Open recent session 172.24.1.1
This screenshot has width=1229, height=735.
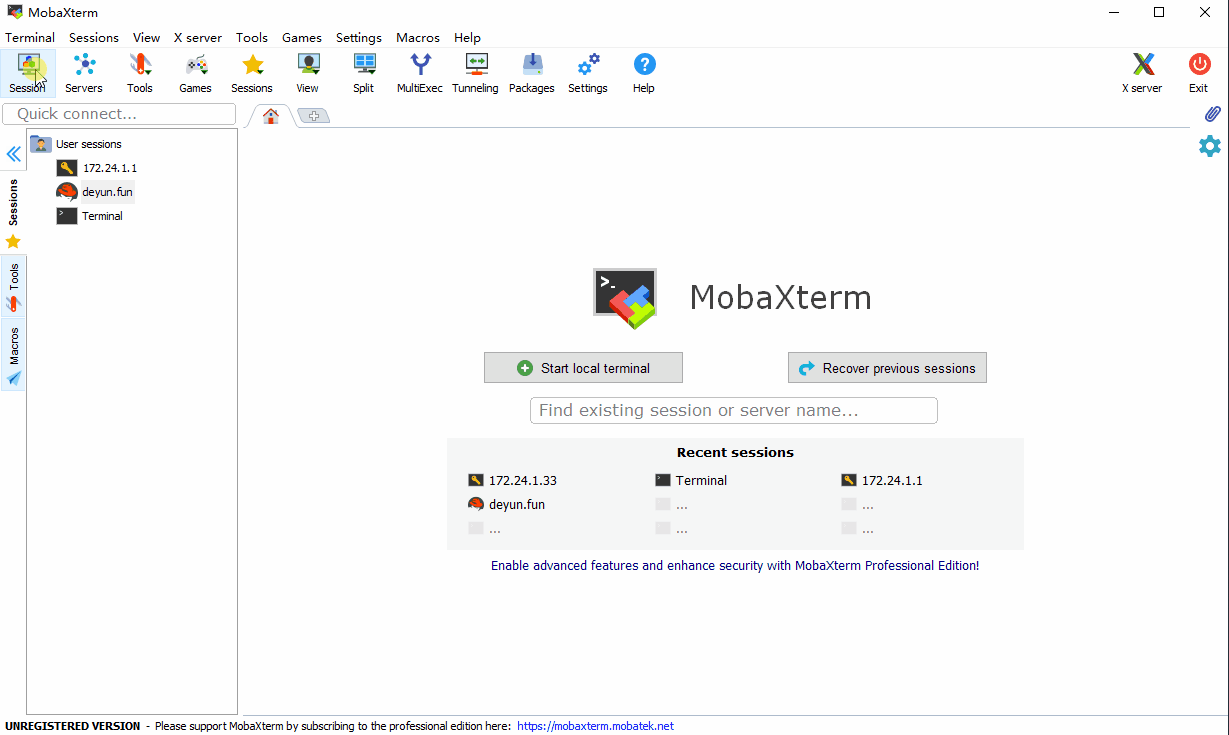point(882,481)
